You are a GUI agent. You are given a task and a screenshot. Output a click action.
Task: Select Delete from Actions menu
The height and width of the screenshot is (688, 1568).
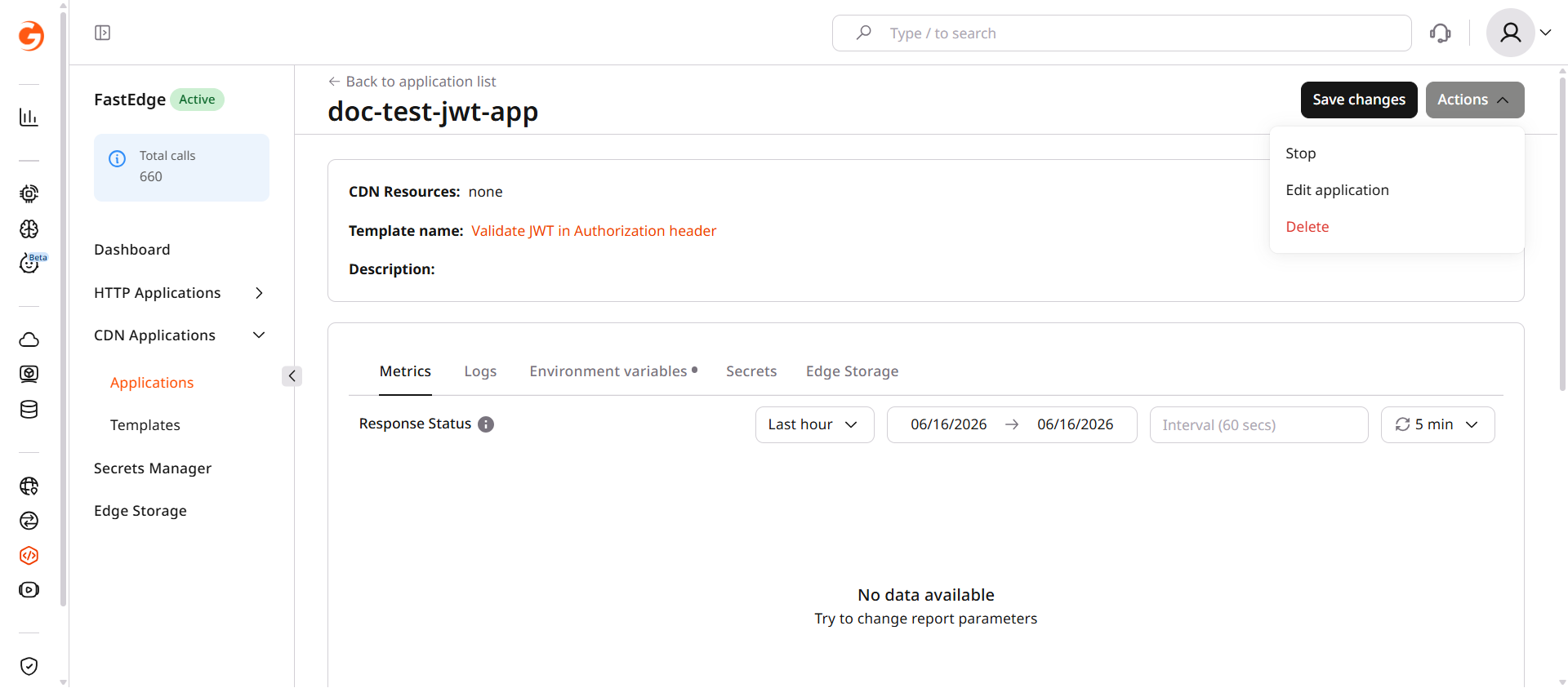[x=1307, y=227]
